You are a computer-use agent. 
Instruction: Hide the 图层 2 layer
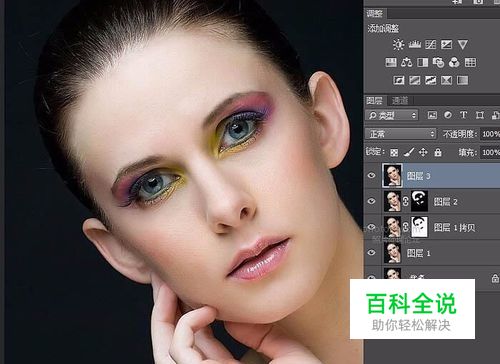point(372,201)
